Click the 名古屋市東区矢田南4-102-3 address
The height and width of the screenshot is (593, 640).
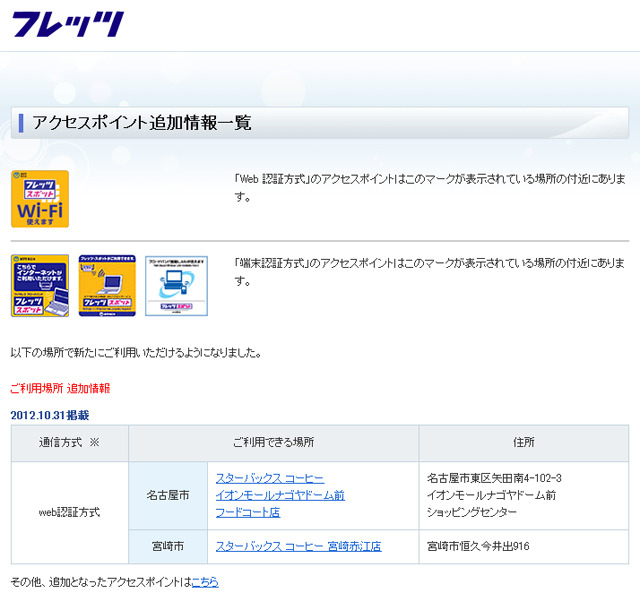click(x=494, y=478)
